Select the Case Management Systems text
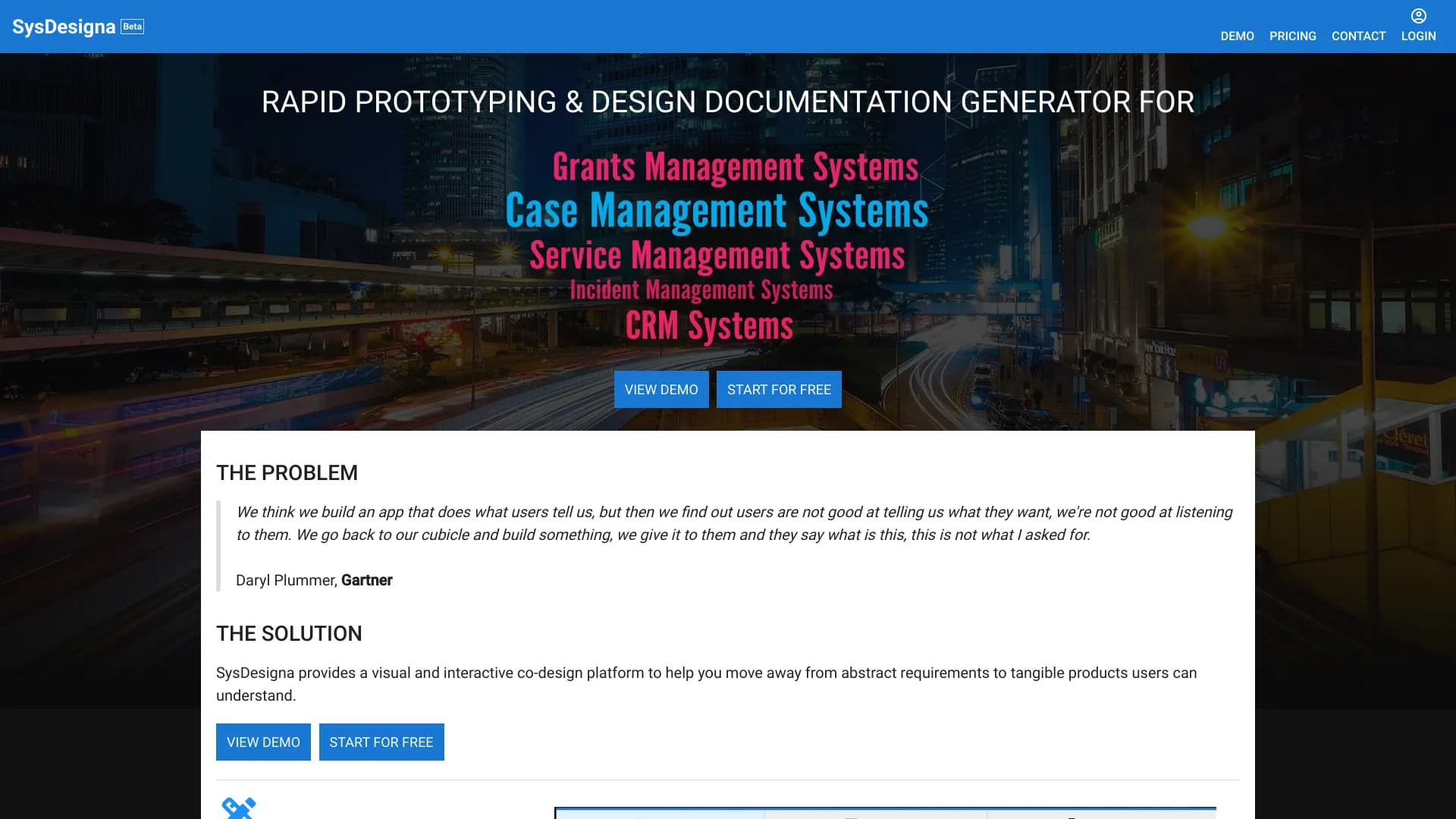The width and height of the screenshot is (1456, 819). point(717,210)
